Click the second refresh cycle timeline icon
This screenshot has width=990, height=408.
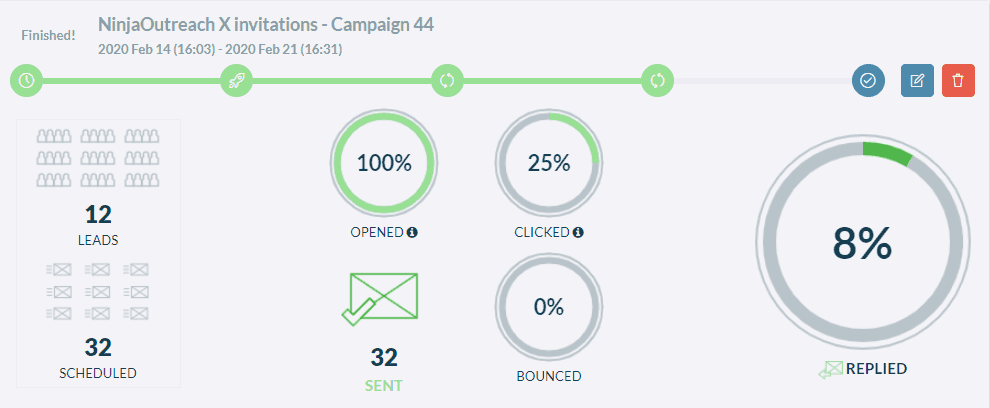click(657, 81)
